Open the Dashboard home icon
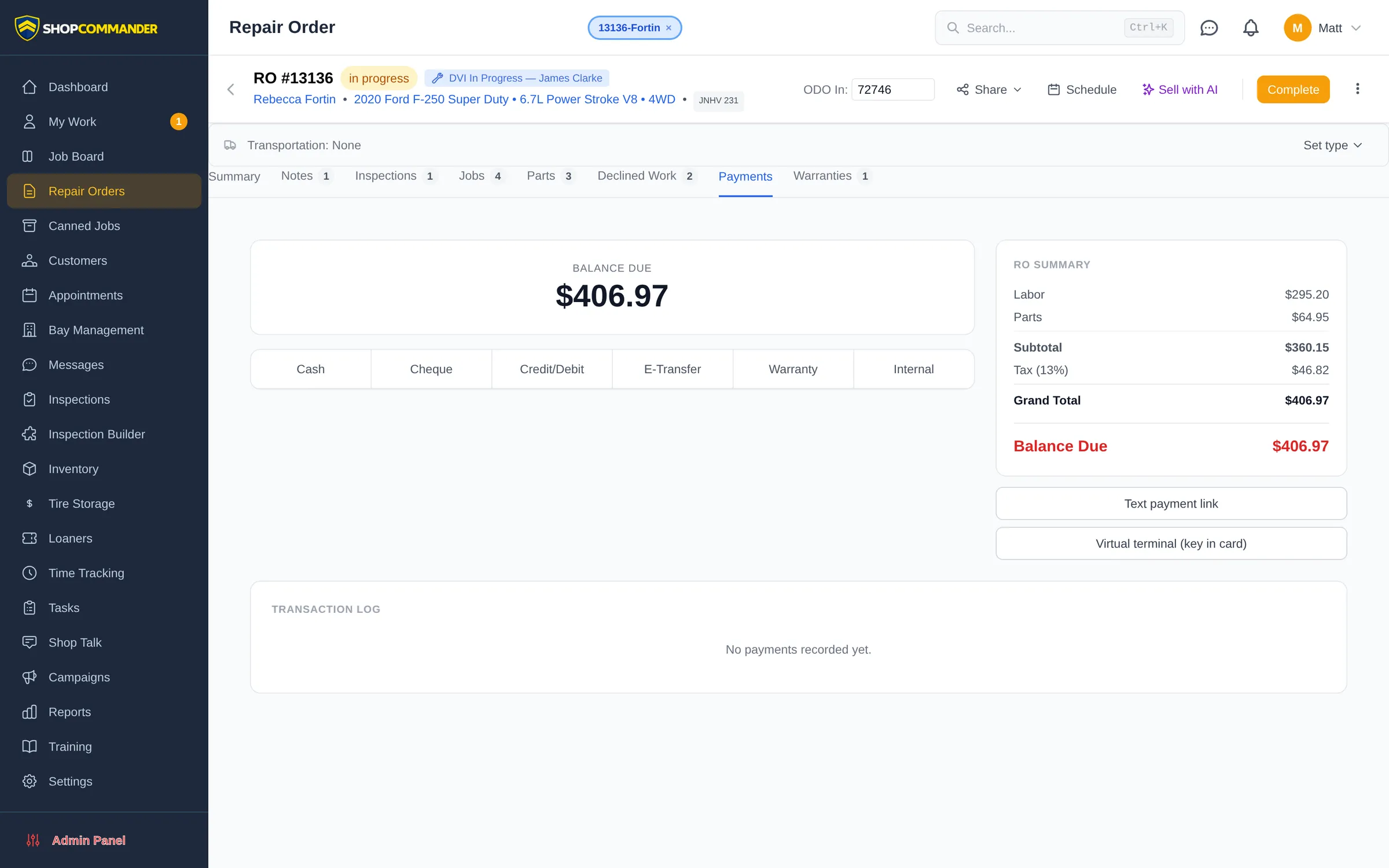This screenshot has width=1389, height=868. [x=30, y=87]
